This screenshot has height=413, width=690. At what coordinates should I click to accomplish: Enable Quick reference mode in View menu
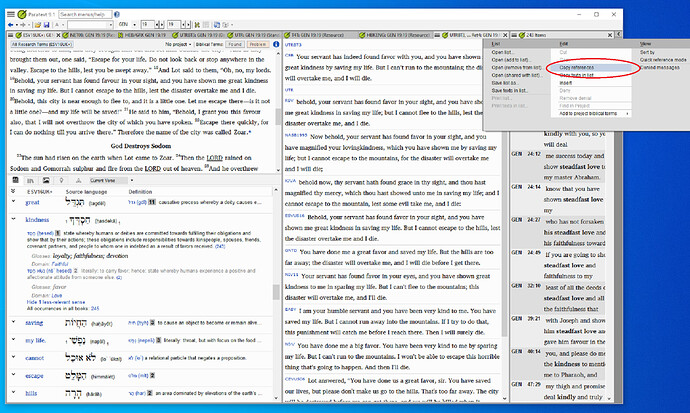pos(663,60)
